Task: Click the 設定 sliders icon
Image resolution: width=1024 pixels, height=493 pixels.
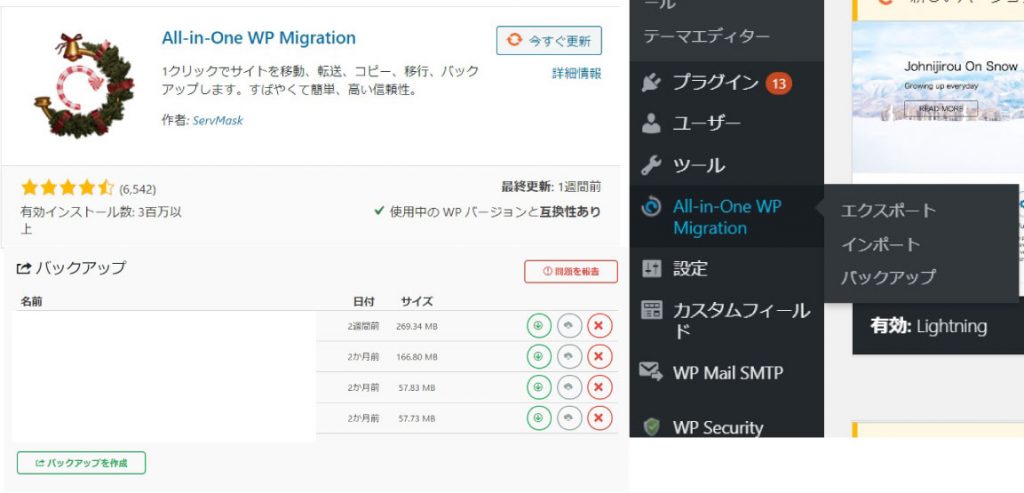Action: pyautogui.click(x=651, y=268)
